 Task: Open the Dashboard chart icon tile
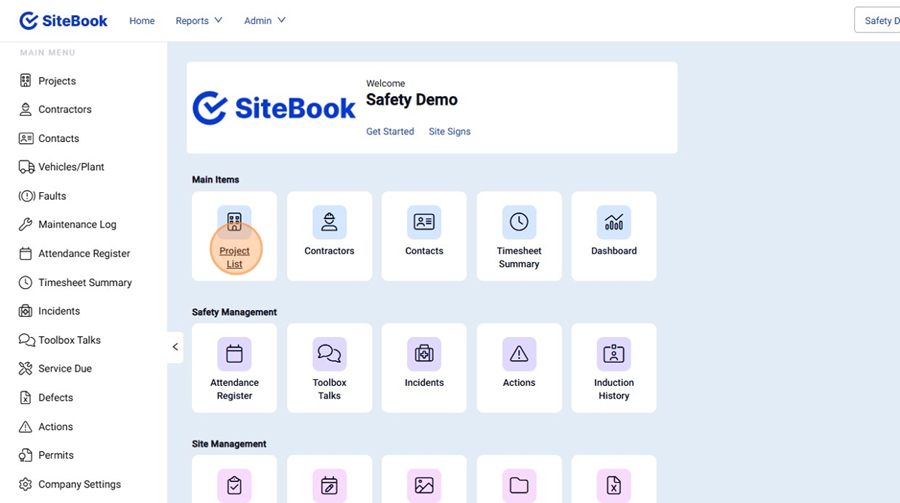(614, 221)
